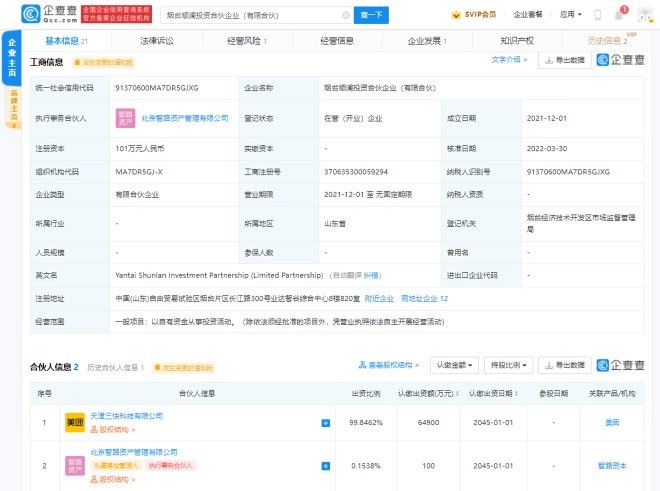Image resolution: width=660 pixels, height=491 pixels.
Task: Click the 美团 logo beside 天津三快科技
Action: point(75,422)
